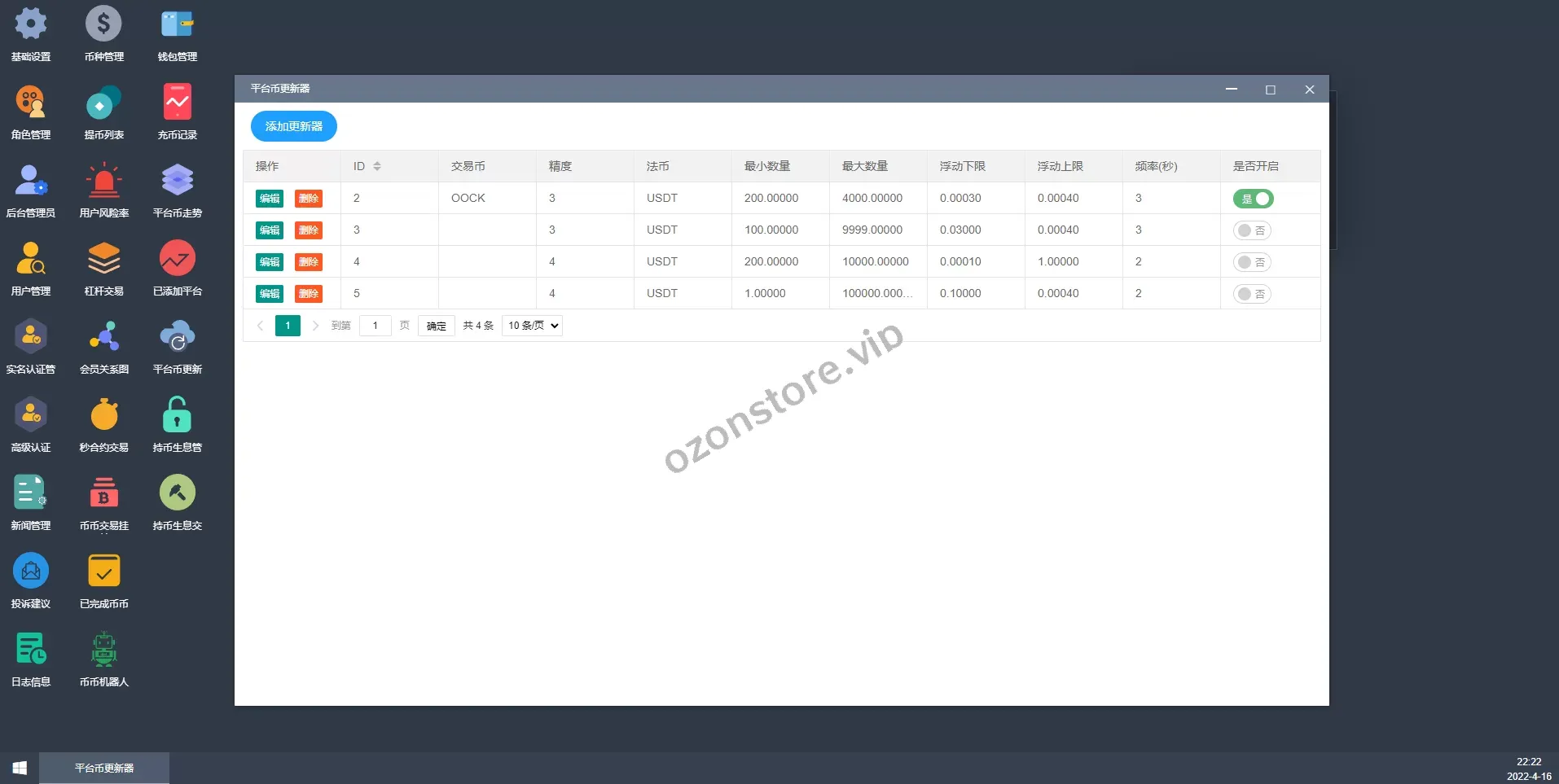Open the 用户风险率 alarm icon
This screenshot has width=1559, height=784.
coord(103,181)
